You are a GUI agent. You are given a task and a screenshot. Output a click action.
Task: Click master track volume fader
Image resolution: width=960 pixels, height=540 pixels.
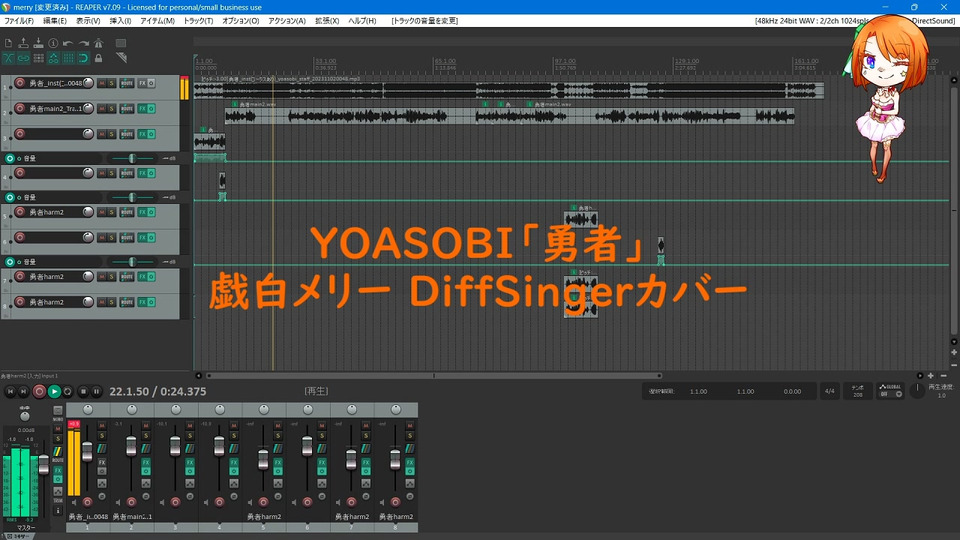[x=43, y=464]
